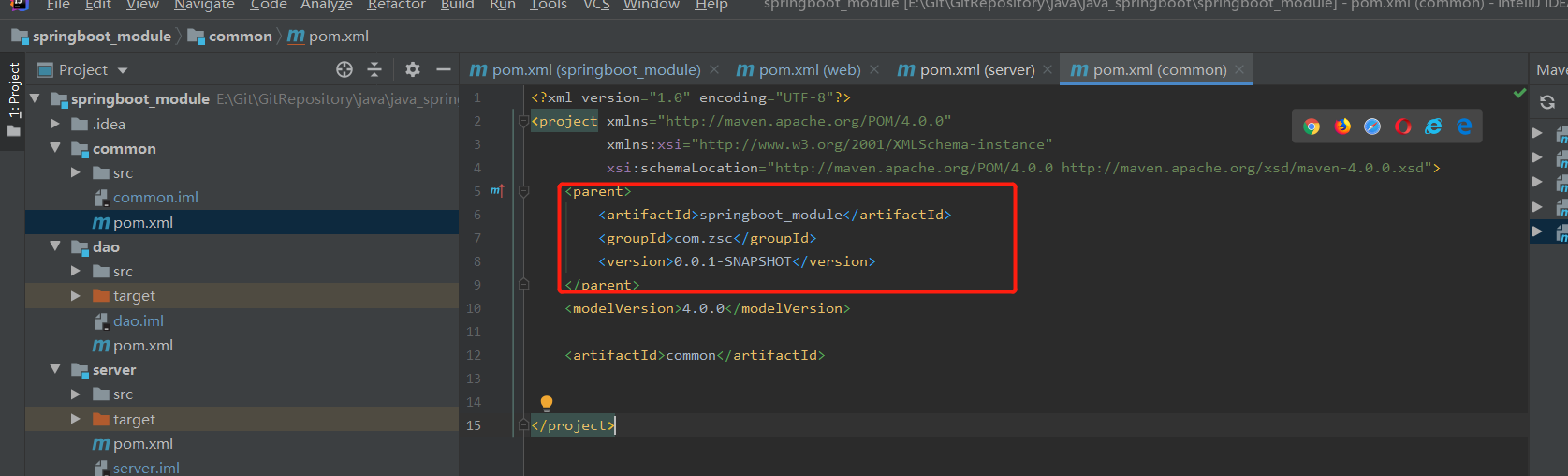Viewport: 1568px width, 476px height.
Task: Expand src folder under server
Action: 76,394
